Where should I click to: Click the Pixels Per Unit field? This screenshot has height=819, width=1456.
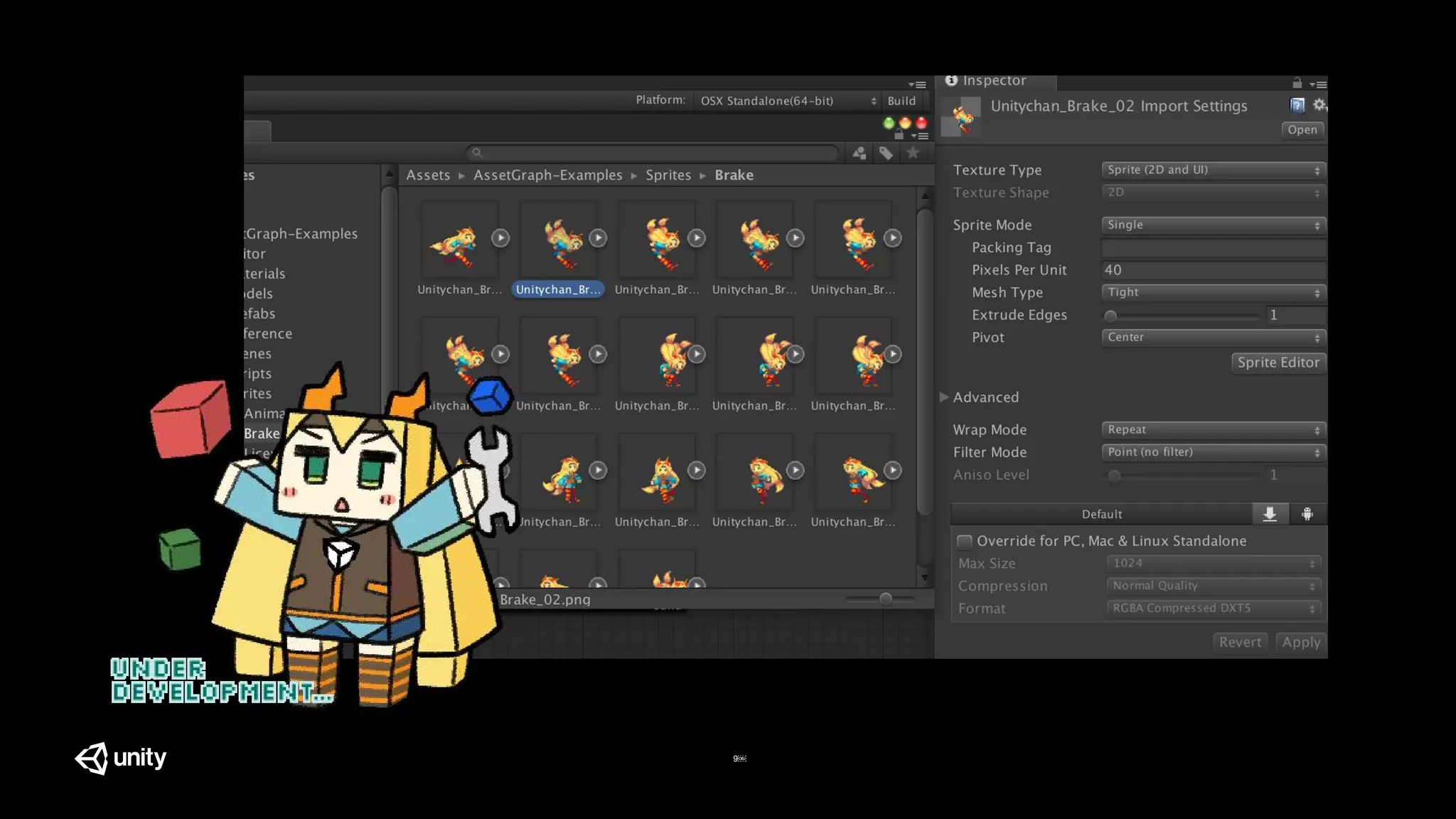pyautogui.click(x=1213, y=270)
